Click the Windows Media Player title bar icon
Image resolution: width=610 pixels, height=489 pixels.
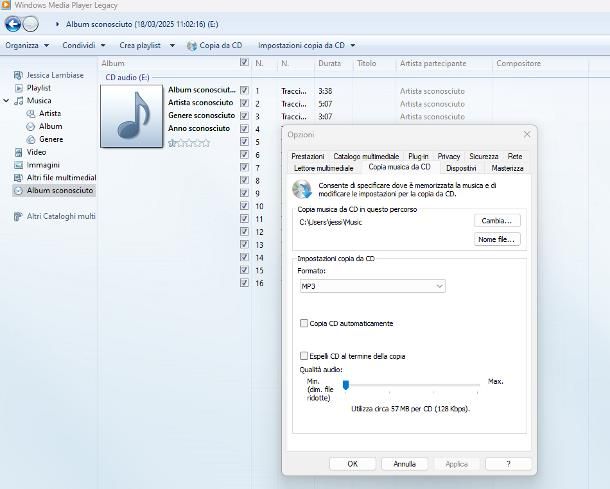coord(5,5)
